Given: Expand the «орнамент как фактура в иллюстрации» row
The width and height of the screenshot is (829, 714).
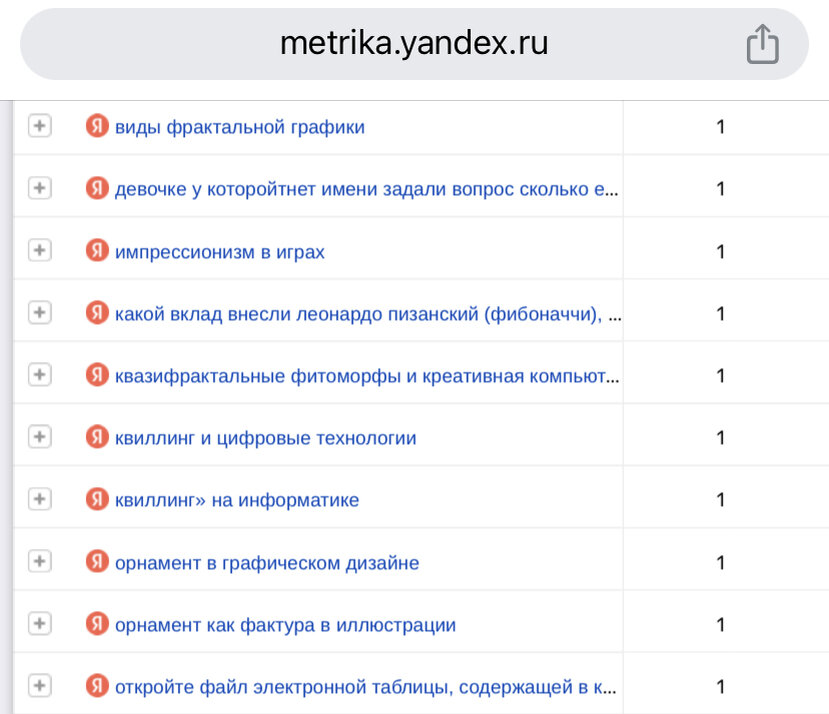Looking at the screenshot, I should [40, 624].
